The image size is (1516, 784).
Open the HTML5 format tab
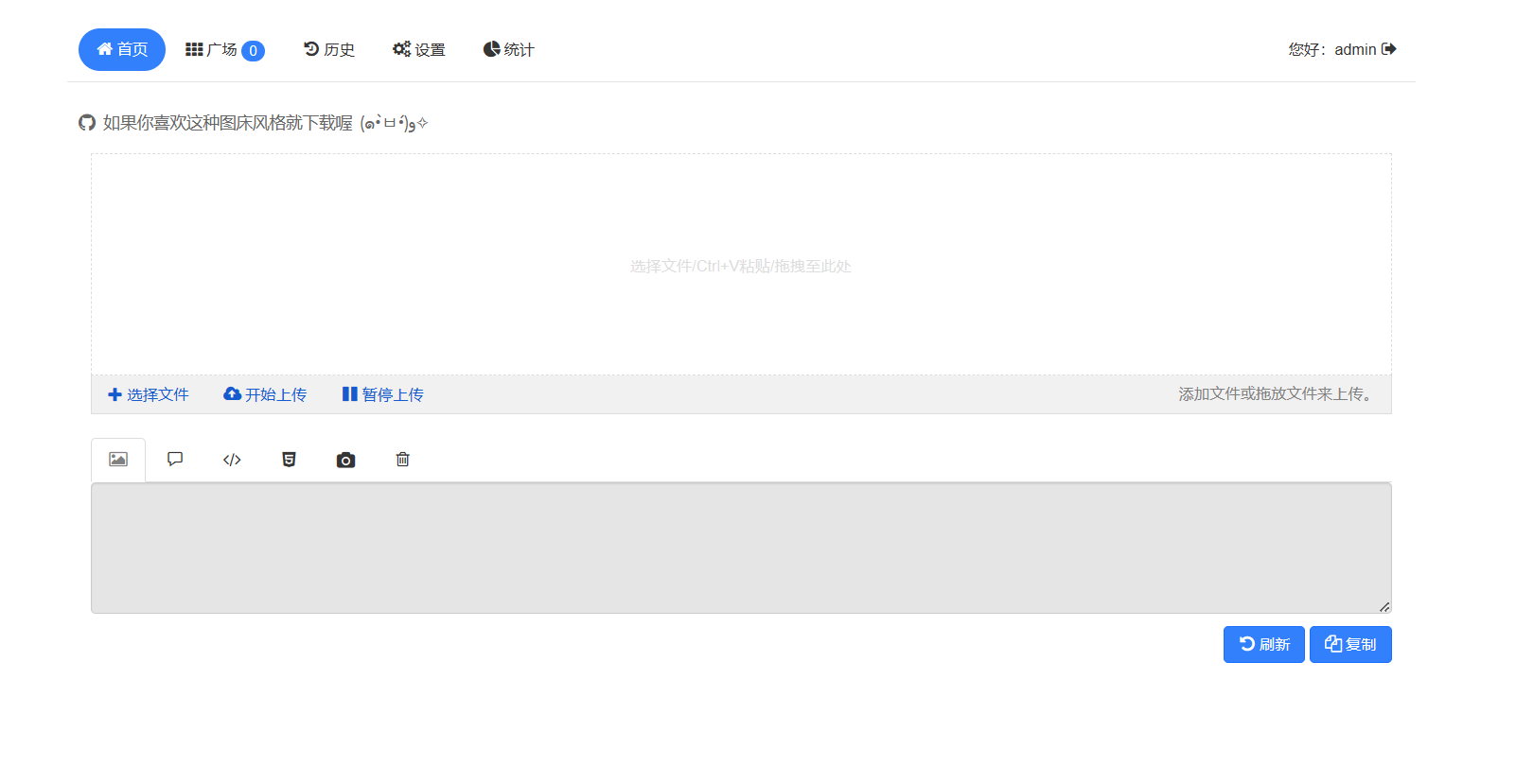pyautogui.click(x=289, y=460)
